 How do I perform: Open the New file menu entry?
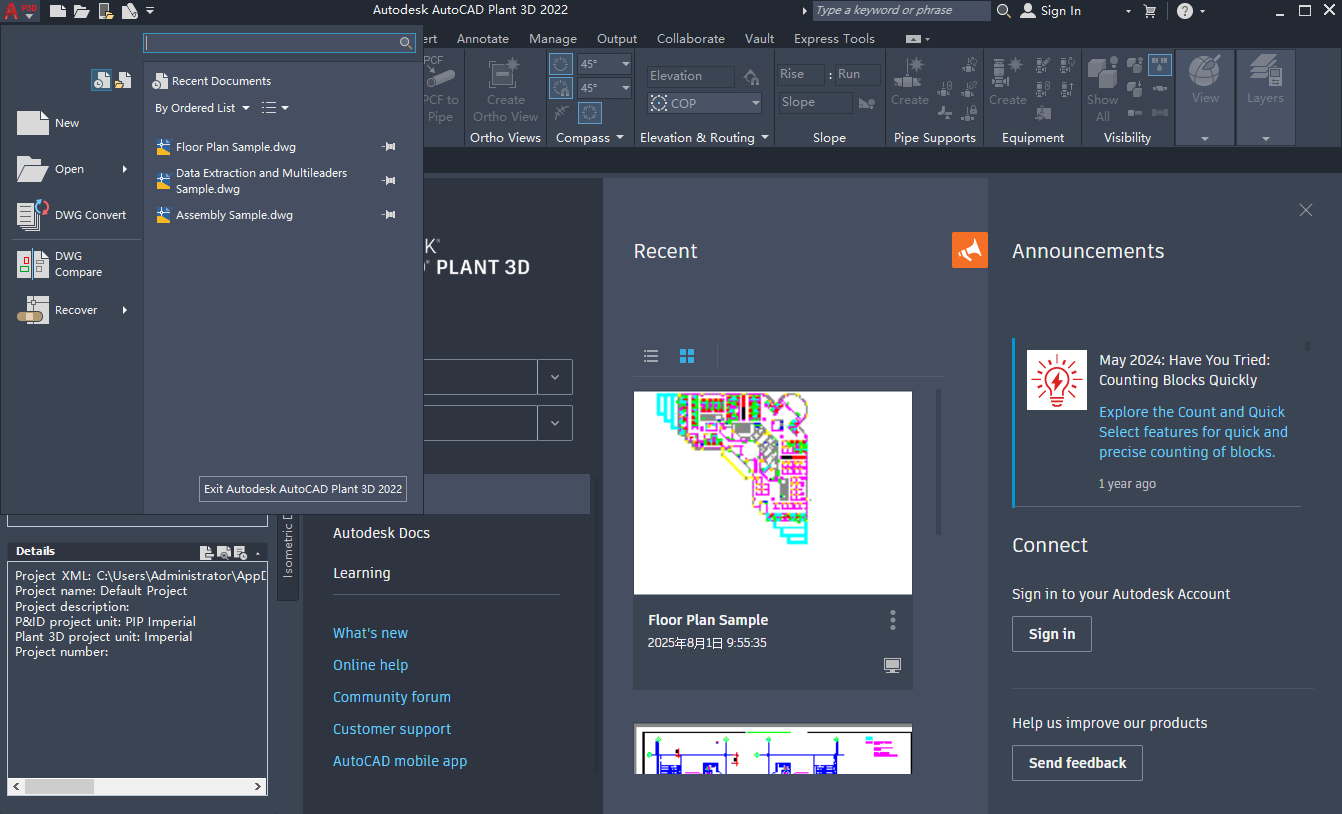[67, 122]
